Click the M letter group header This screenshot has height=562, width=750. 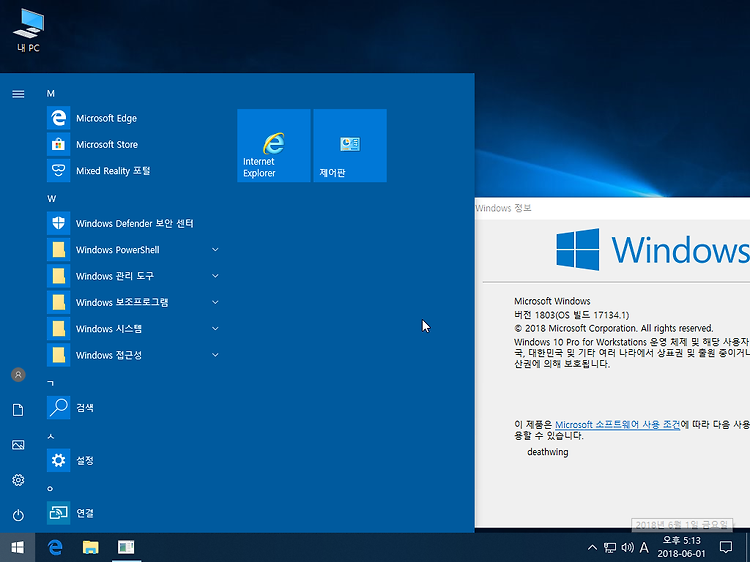(x=50, y=93)
